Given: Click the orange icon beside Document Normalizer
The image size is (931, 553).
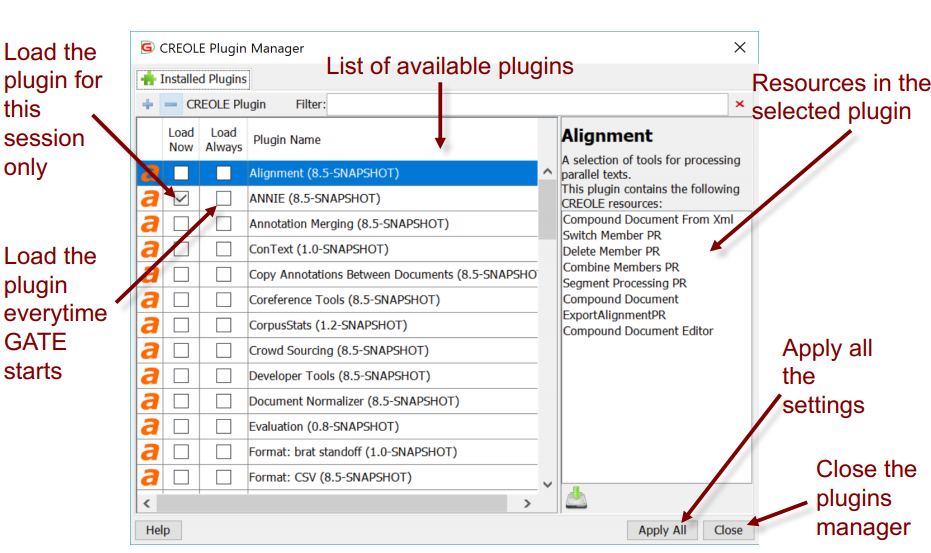Looking at the screenshot, I should click(x=150, y=402).
